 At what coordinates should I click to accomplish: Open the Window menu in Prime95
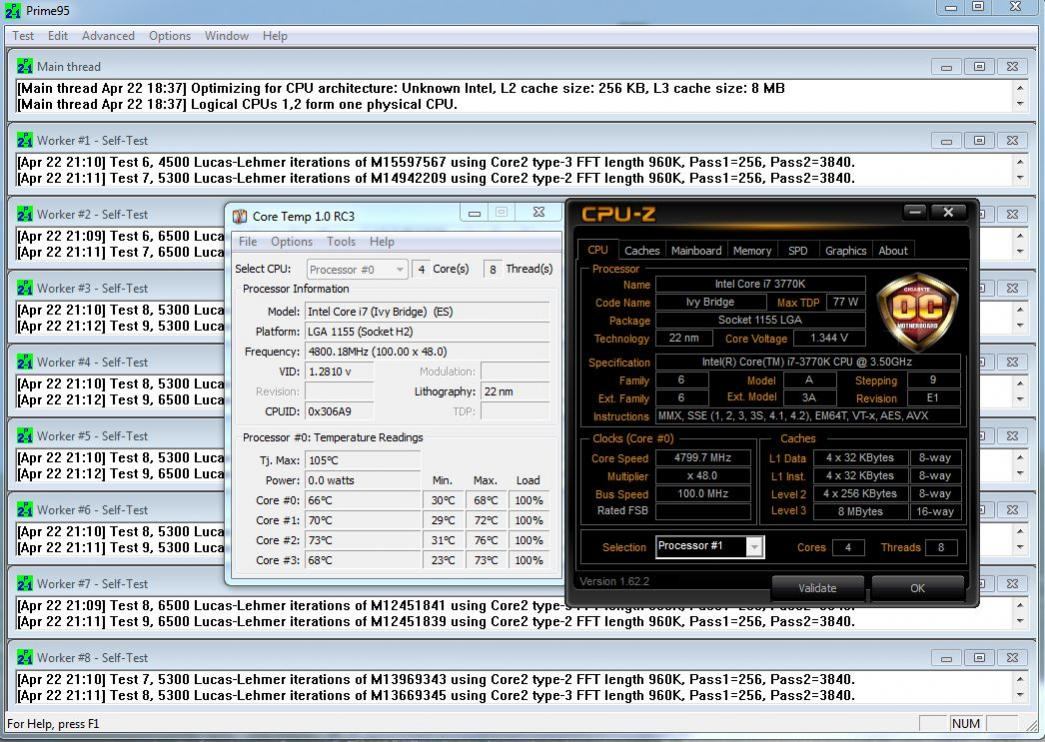click(x=227, y=36)
